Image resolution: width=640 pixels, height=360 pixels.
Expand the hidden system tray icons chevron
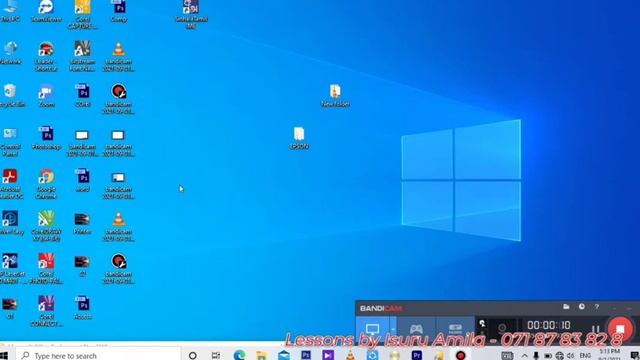[524, 356]
